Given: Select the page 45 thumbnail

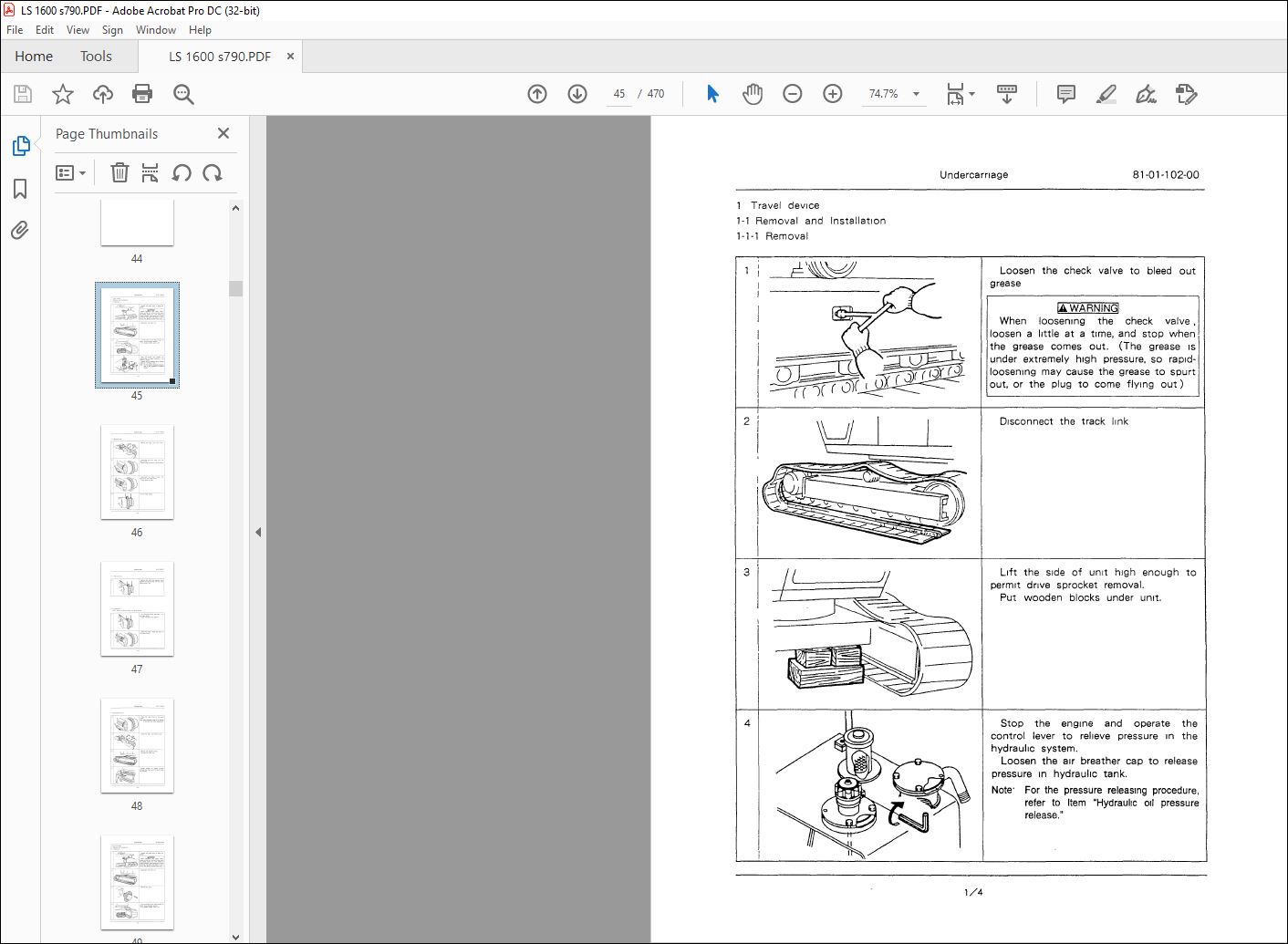Looking at the screenshot, I should [x=137, y=335].
